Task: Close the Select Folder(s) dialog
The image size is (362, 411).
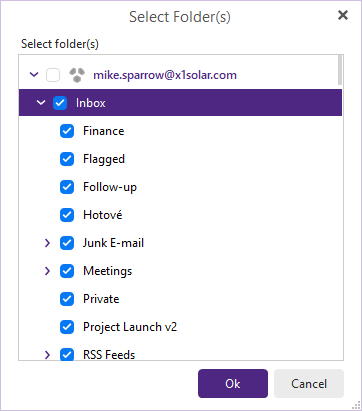Action: [343, 15]
